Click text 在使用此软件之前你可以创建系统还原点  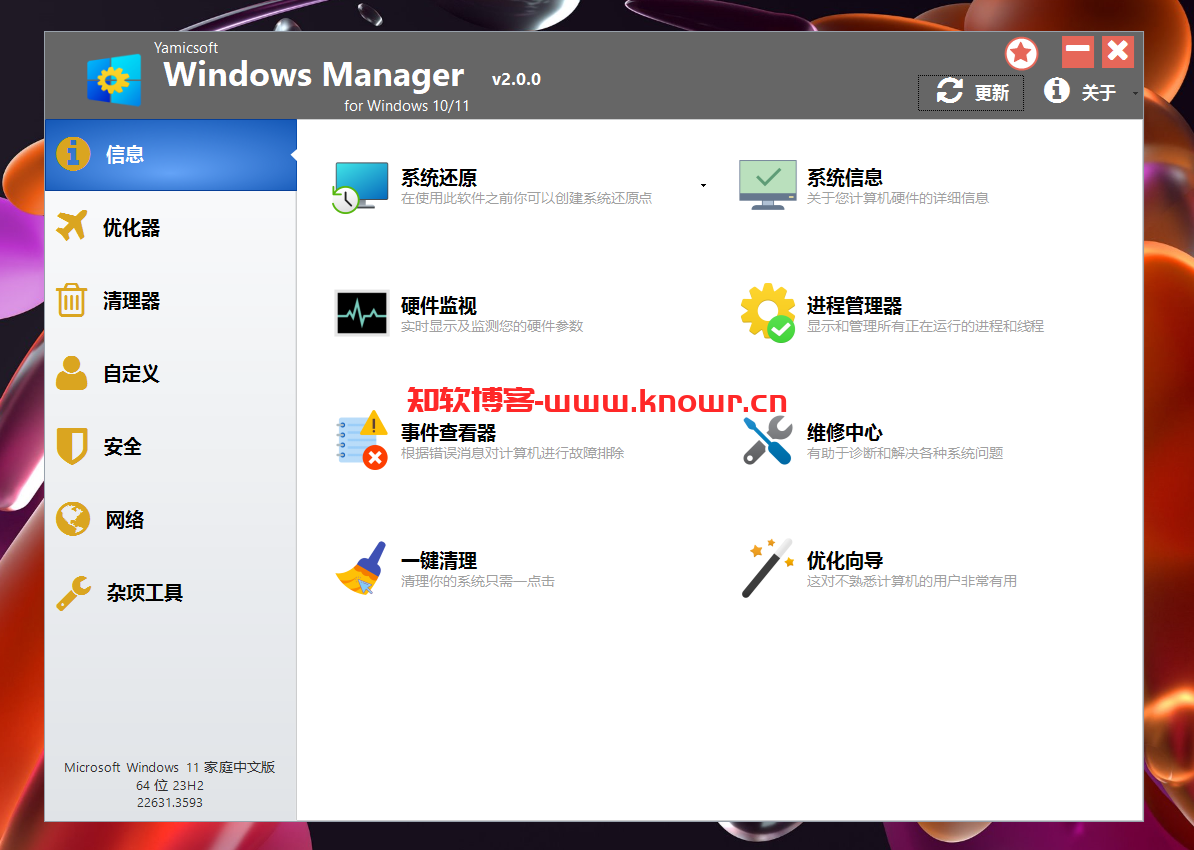click(x=526, y=198)
